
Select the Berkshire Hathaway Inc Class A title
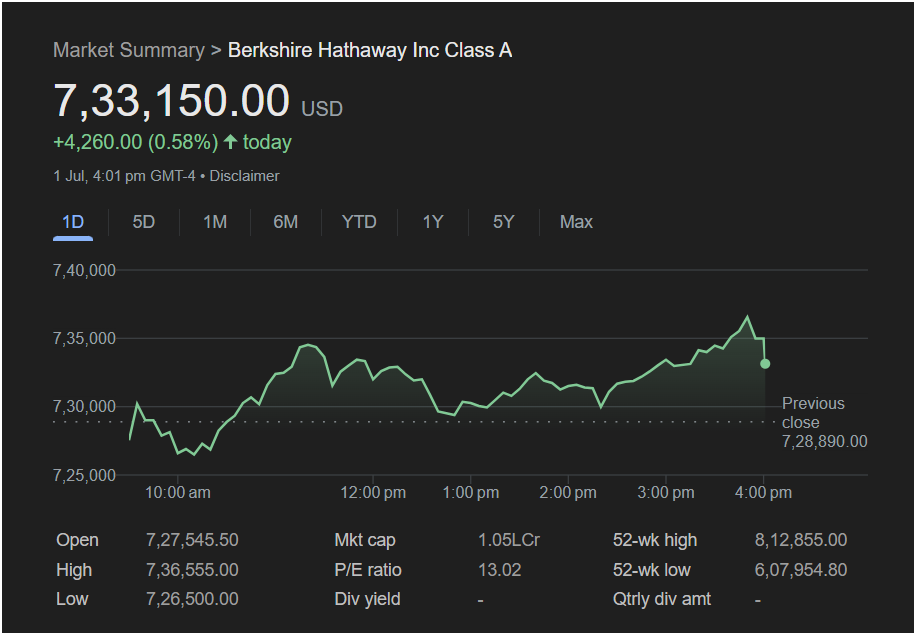click(370, 50)
